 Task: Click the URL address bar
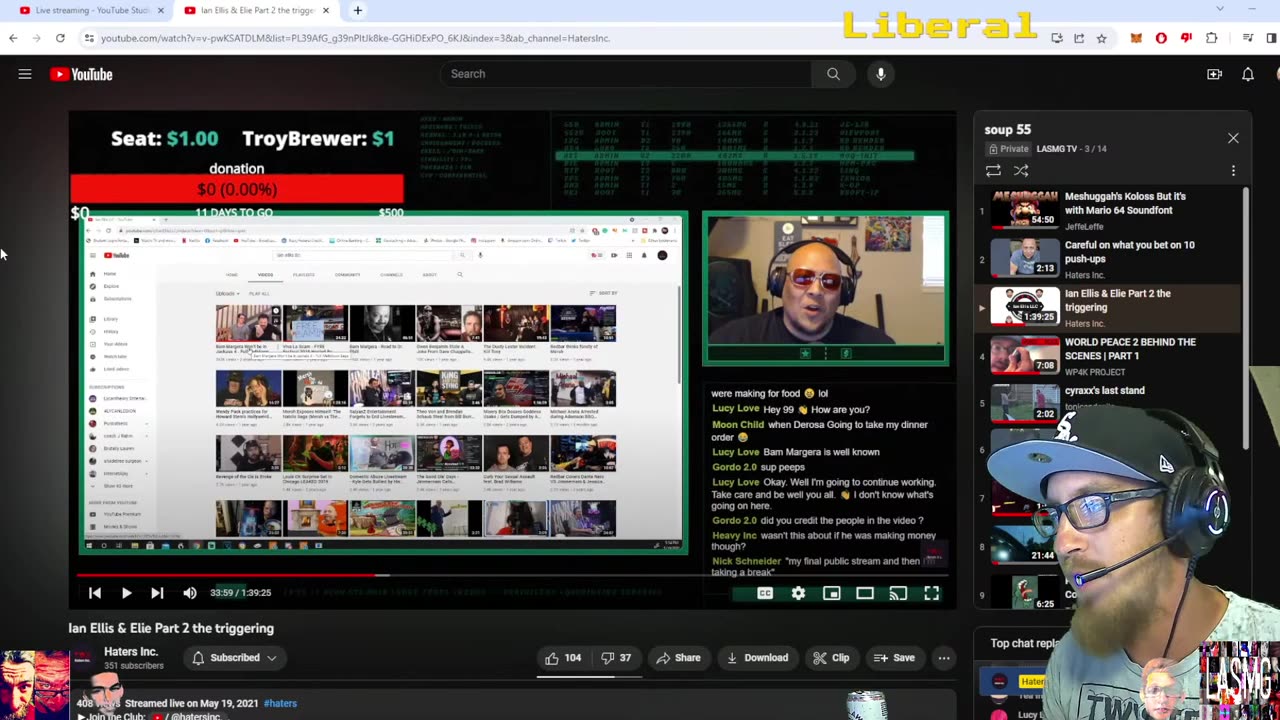point(560,38)
